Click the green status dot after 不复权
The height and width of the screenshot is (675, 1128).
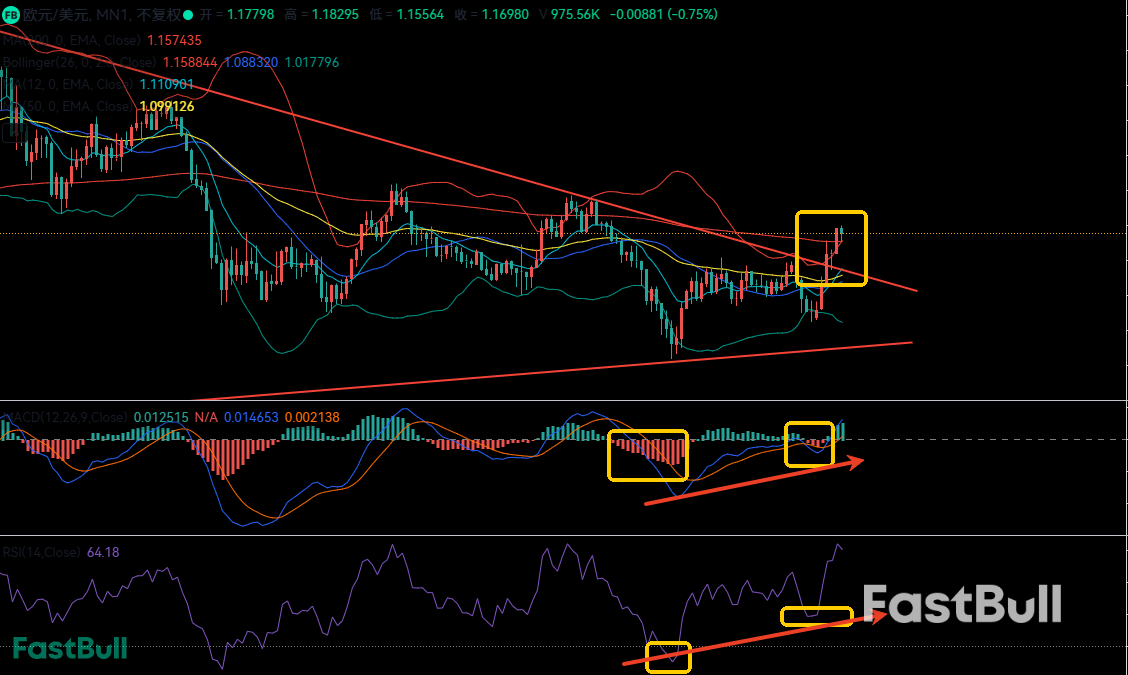click(x=188, y=15)
